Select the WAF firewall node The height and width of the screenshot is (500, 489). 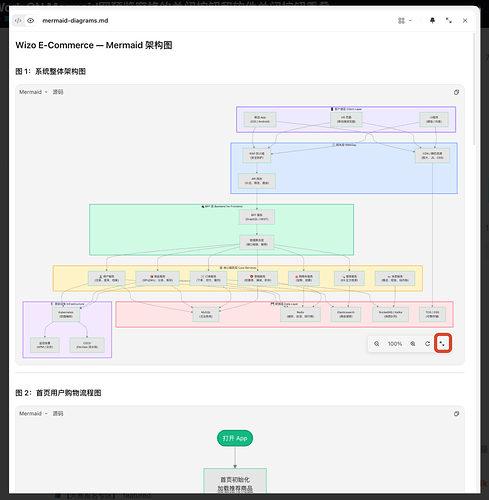pos(257,156)
